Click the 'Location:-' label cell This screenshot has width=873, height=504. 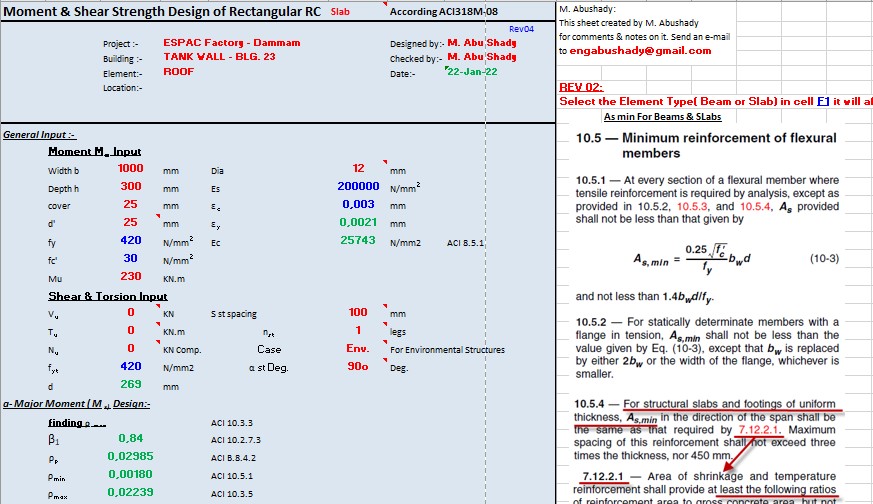[122, 88]
